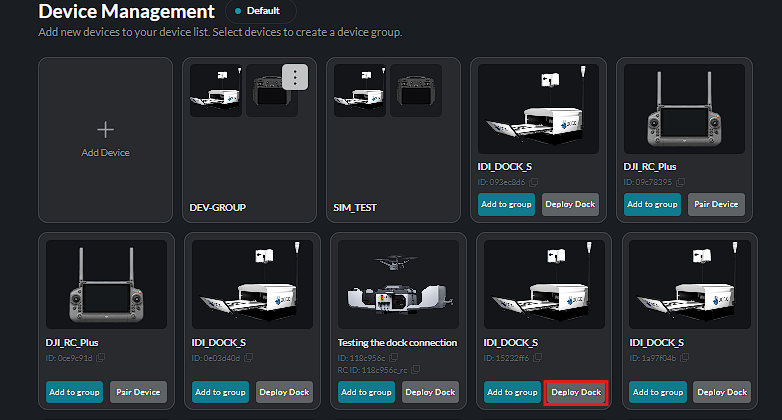Copy ID 09c78395 using copy icon
This screenshot has height=420, width=782.
click(680, 182)
